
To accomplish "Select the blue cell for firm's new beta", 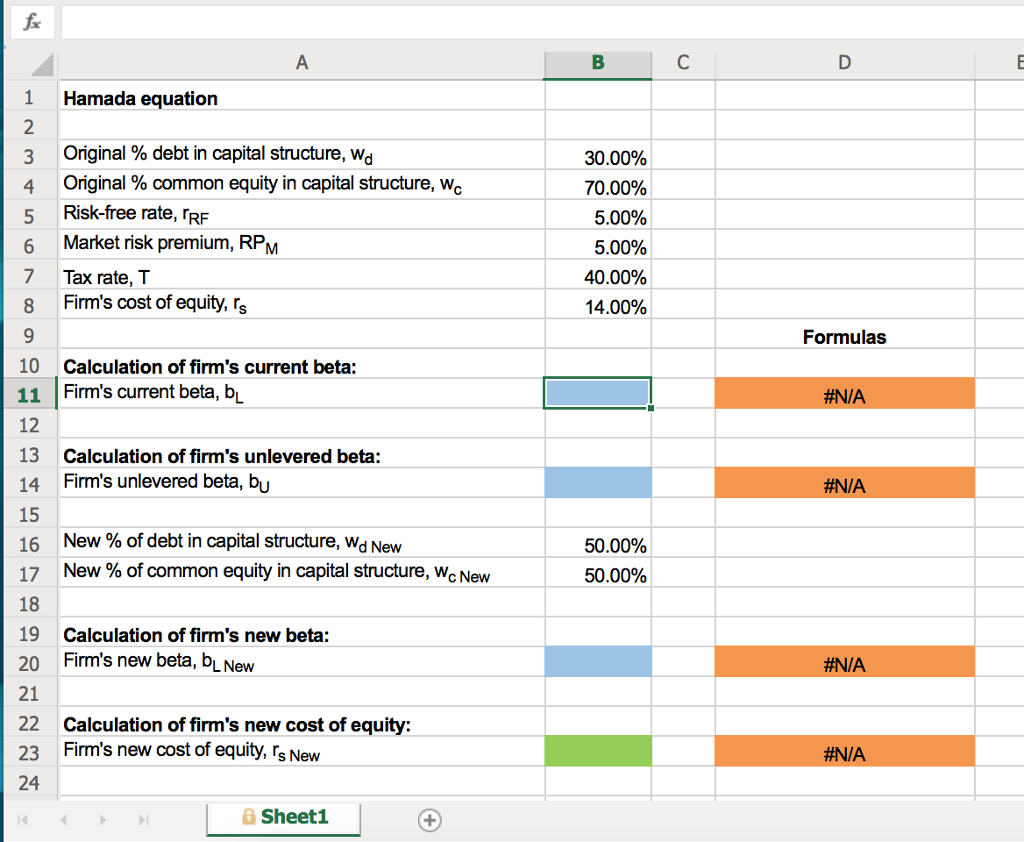I will pos(598,662).
